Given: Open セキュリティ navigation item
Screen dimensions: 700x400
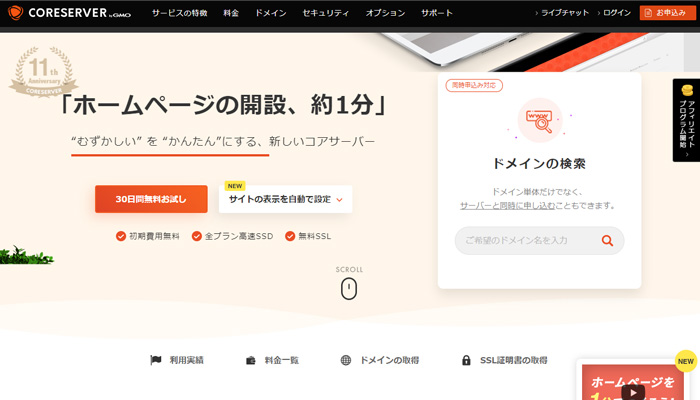Looking at the screenshot, I should (325, 13).
